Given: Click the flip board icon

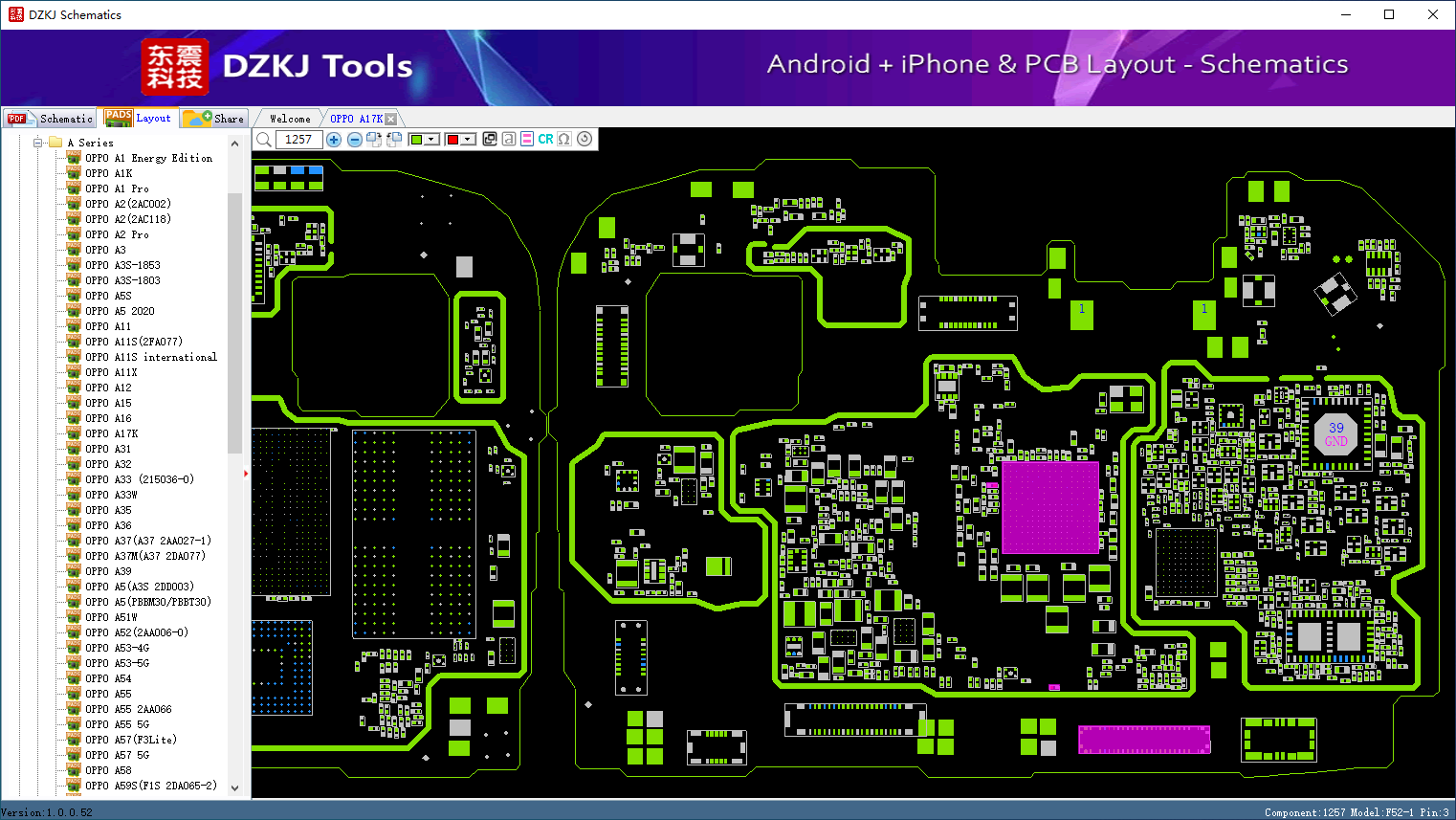Looking at the screenshot, I should coord(394,140).
